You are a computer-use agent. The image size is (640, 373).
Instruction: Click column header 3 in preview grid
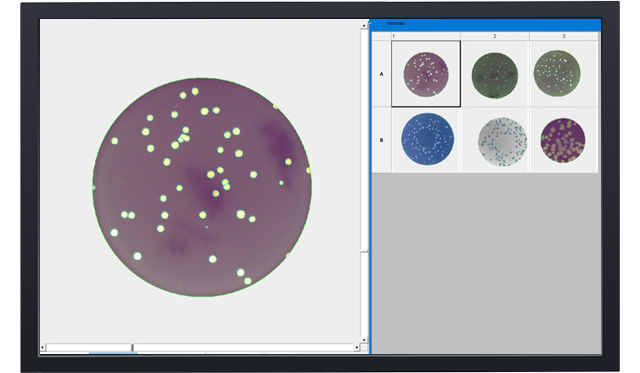click(564, 36)
